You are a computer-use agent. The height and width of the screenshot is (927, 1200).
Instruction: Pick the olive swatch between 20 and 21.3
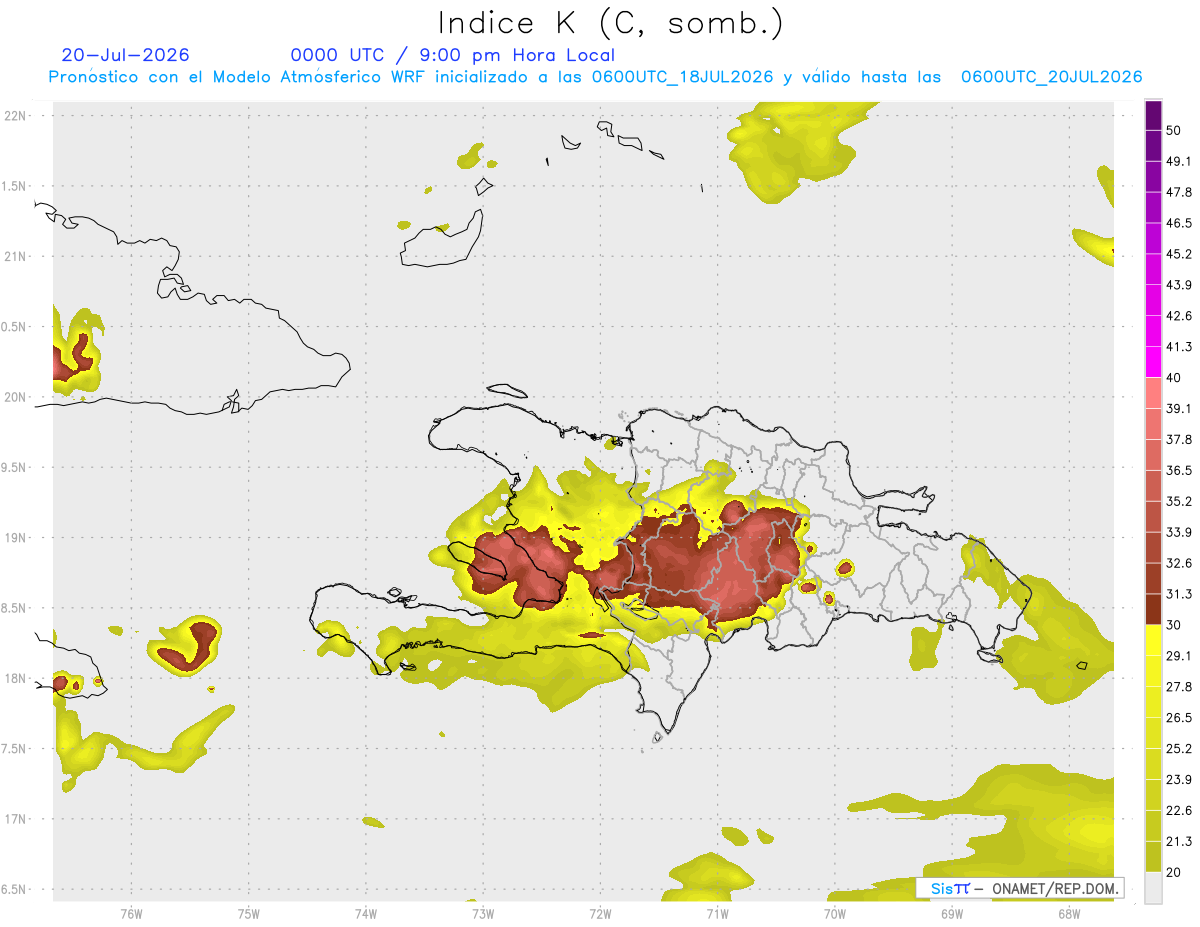click(x=1153, y=857)
